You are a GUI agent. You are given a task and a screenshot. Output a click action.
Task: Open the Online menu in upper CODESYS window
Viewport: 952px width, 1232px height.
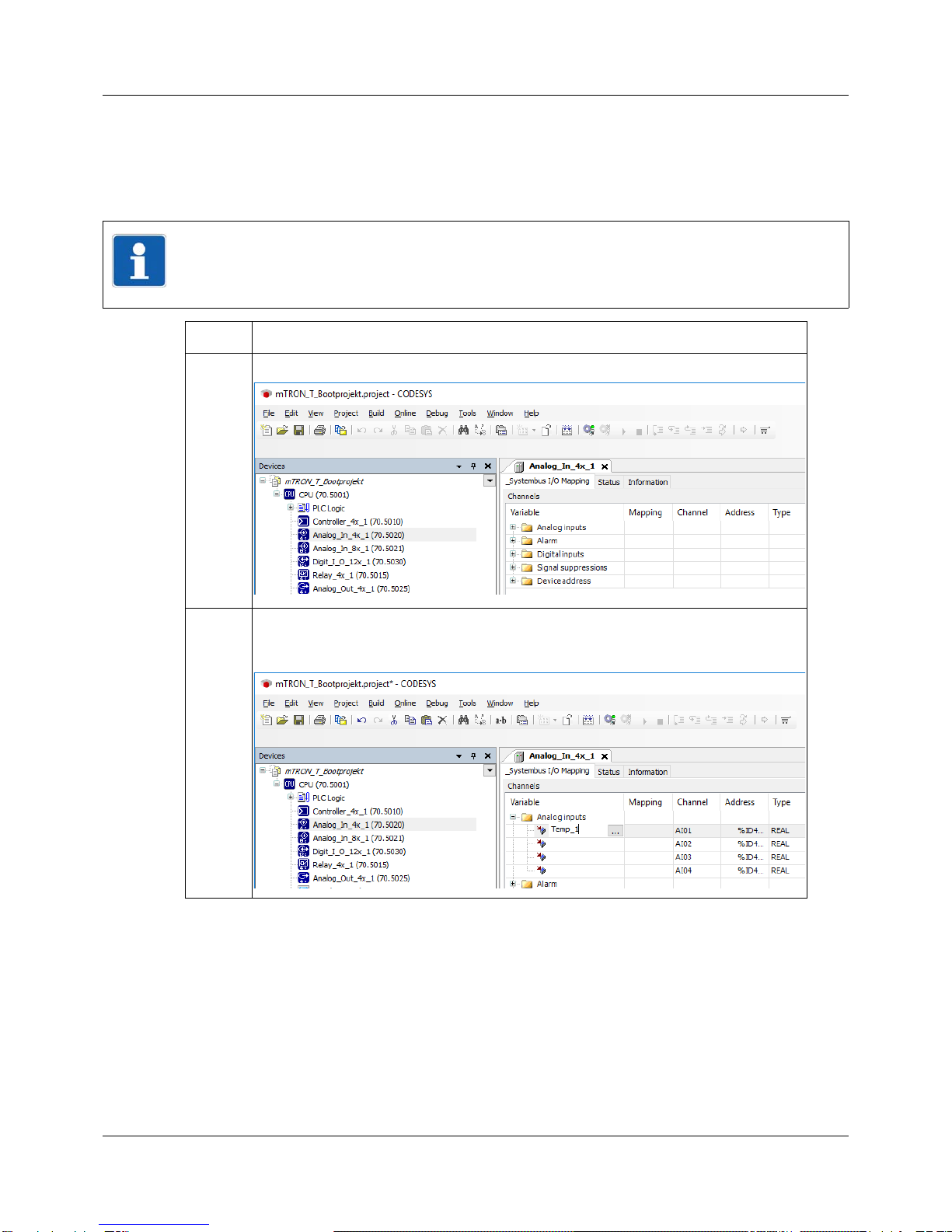click(x=405, y=414)
